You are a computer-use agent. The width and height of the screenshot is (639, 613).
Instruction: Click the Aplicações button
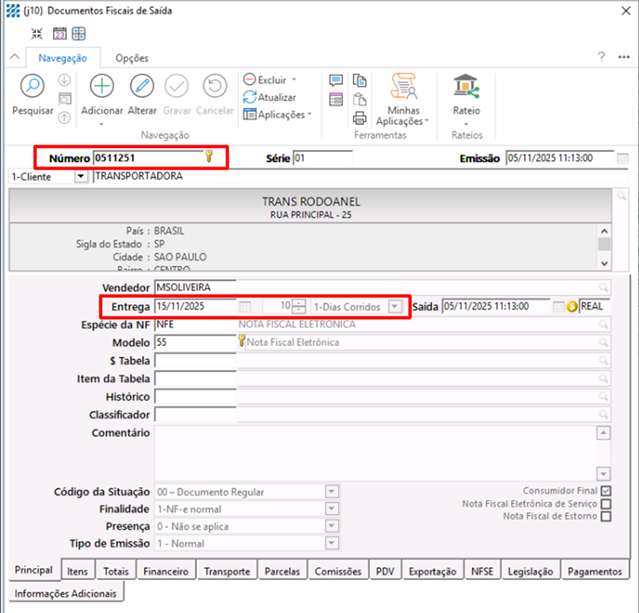click(x=278, y=114)
